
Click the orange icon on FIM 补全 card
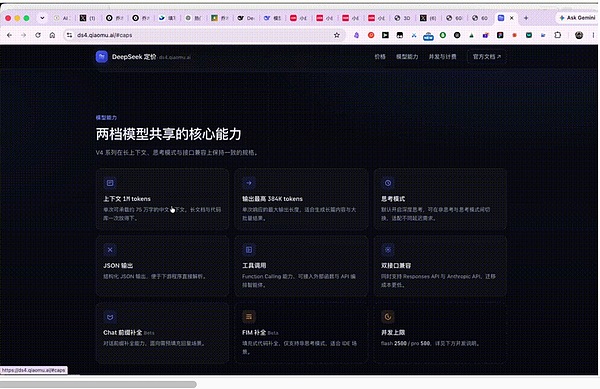(x=249, y=317)
